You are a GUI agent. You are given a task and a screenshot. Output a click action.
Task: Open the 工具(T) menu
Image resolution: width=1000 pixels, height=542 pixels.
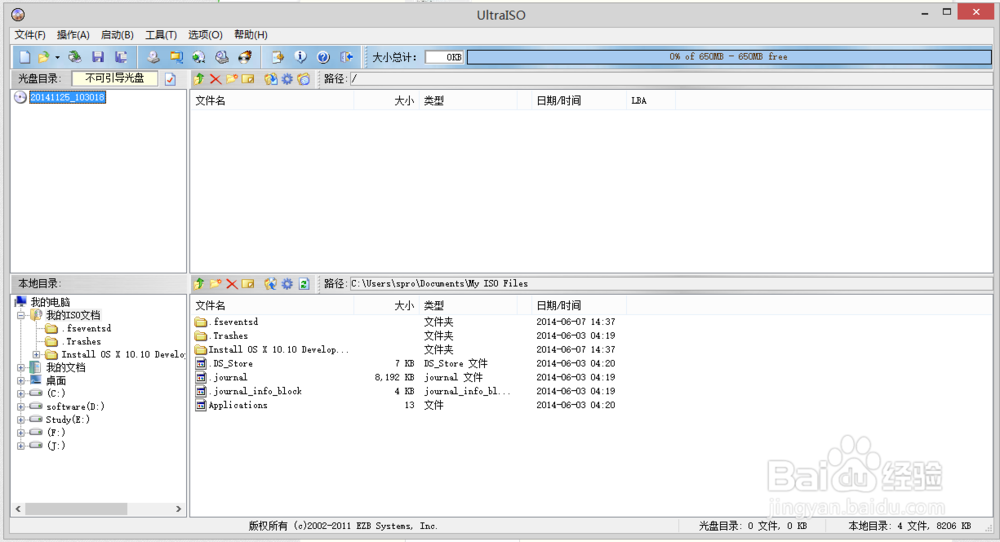pos(161,35)
